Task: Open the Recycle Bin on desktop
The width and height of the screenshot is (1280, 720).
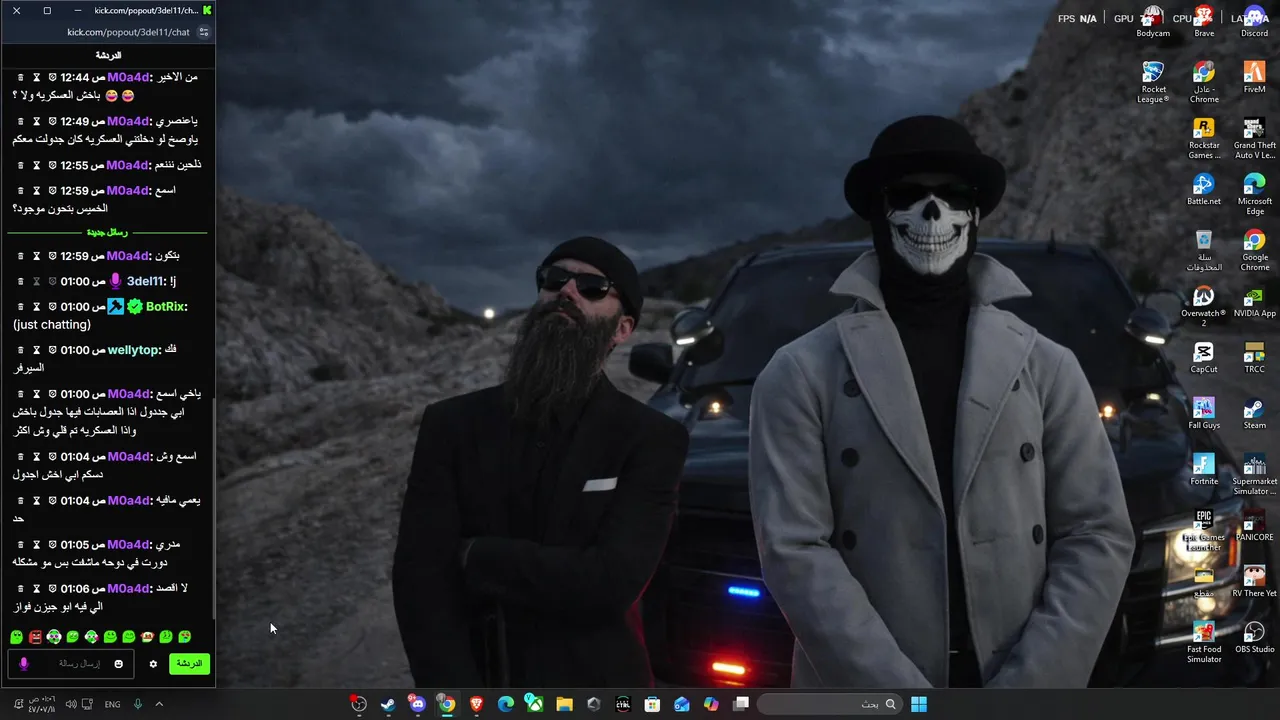Action: [1204, 250]
